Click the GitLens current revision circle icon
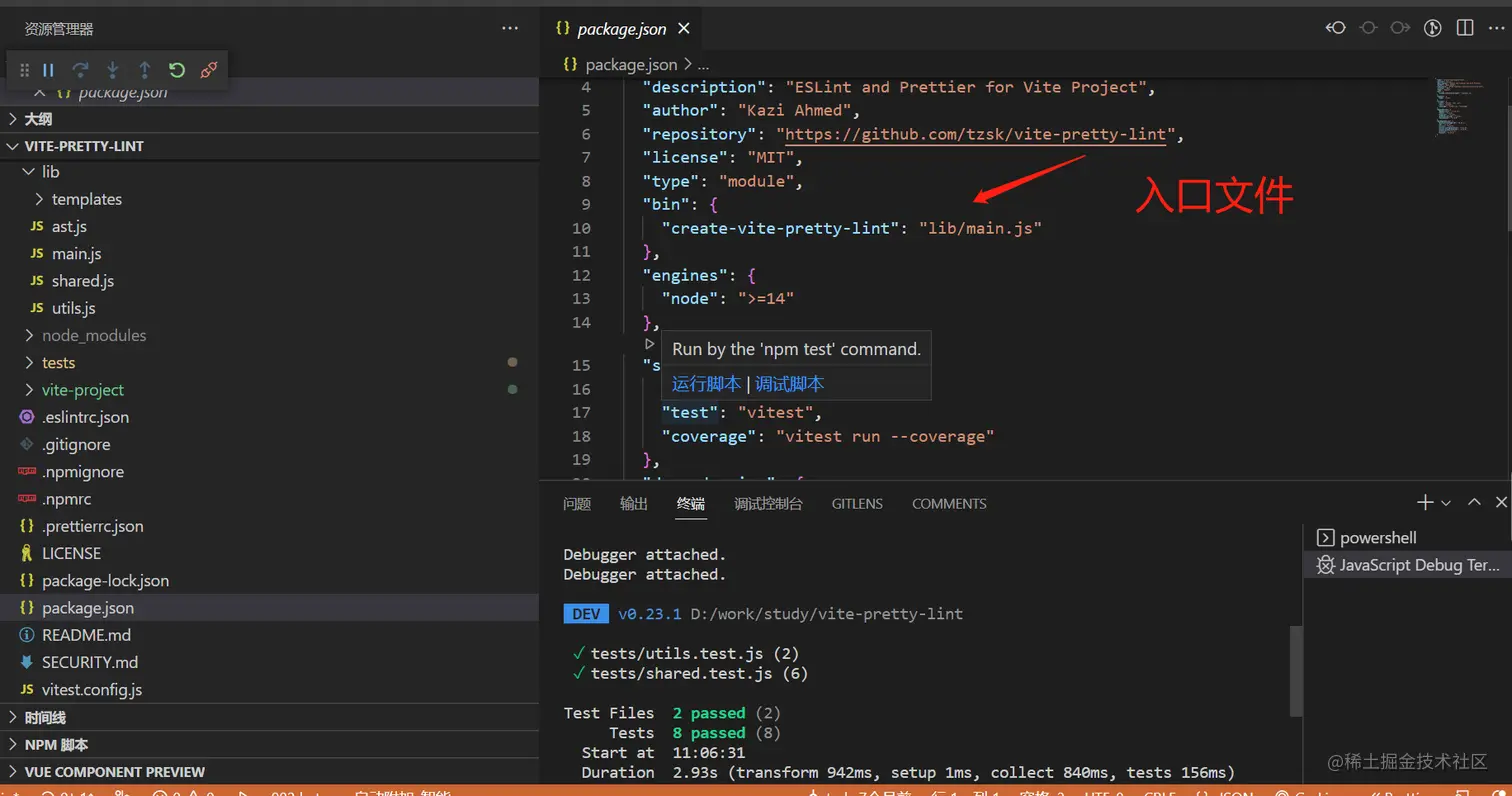This screenshot has width=1512, height=796. pos(1368,28)
